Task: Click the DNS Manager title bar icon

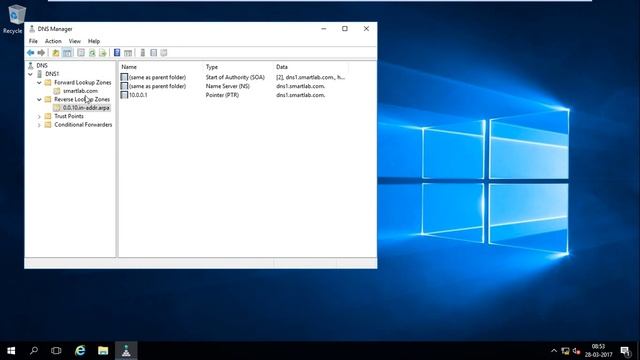Action: 32,29
